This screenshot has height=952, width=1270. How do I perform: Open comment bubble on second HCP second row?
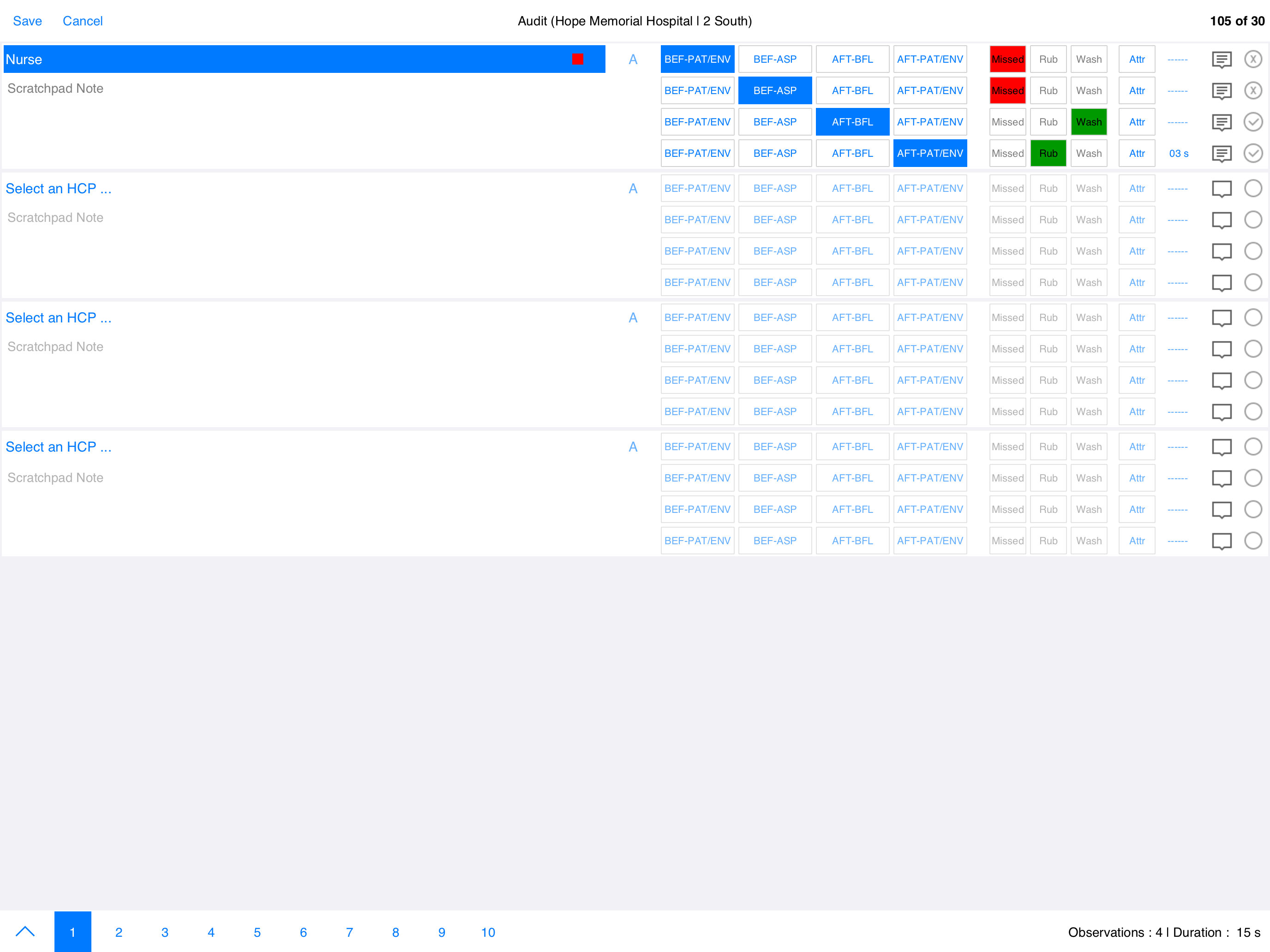[1221, 220]
